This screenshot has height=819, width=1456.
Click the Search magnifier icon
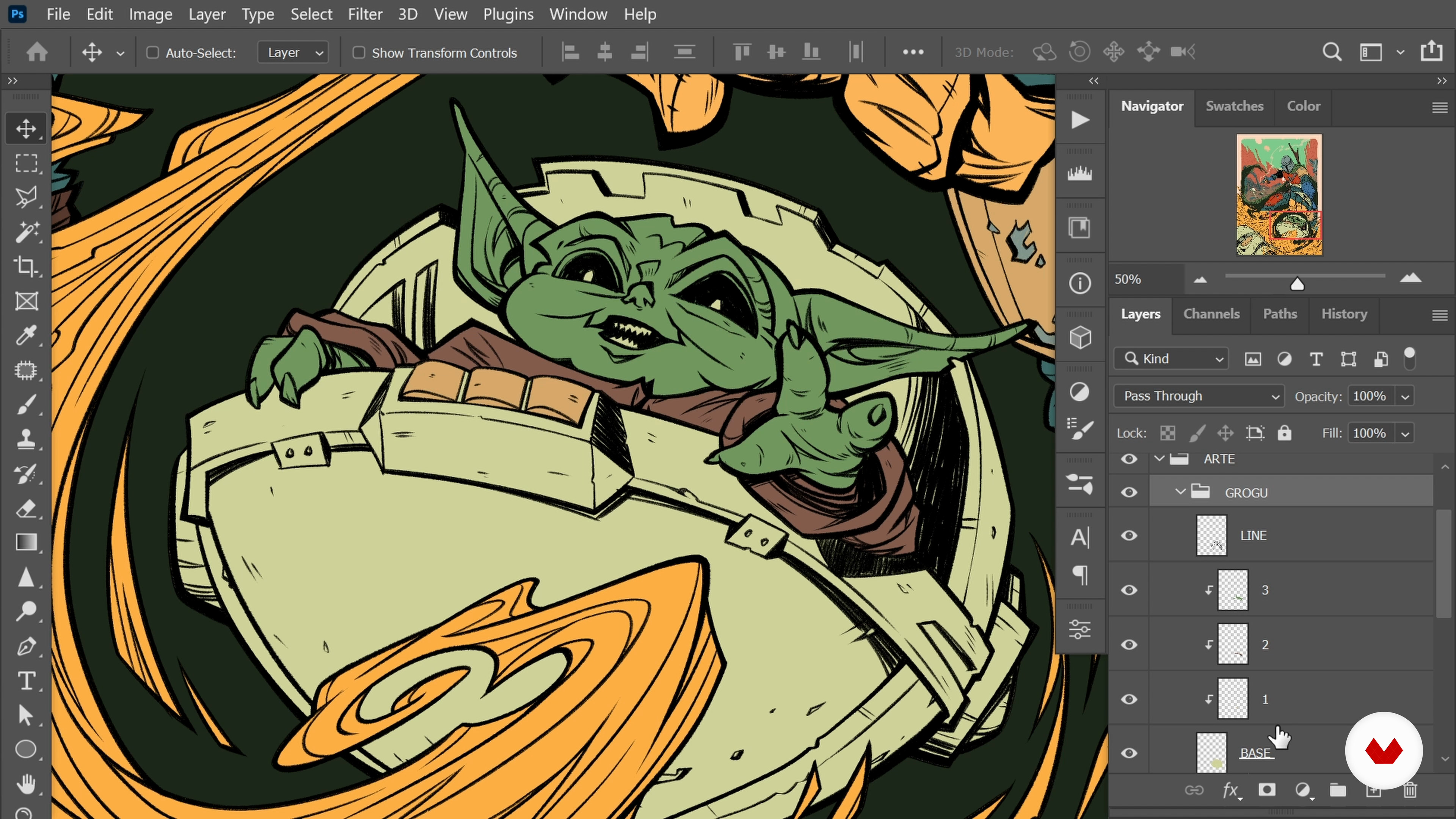[x=1332, y=52]
